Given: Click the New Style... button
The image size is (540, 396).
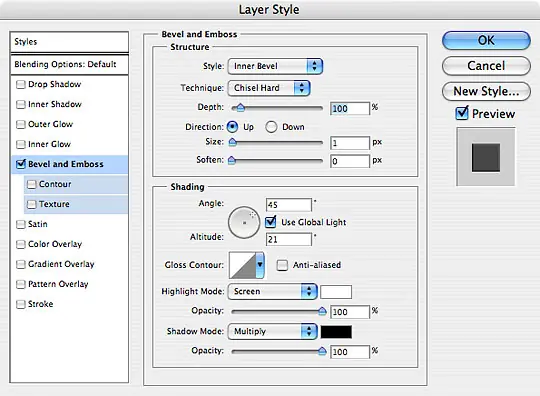Looking at the screenshot, I should pos(486,91).
